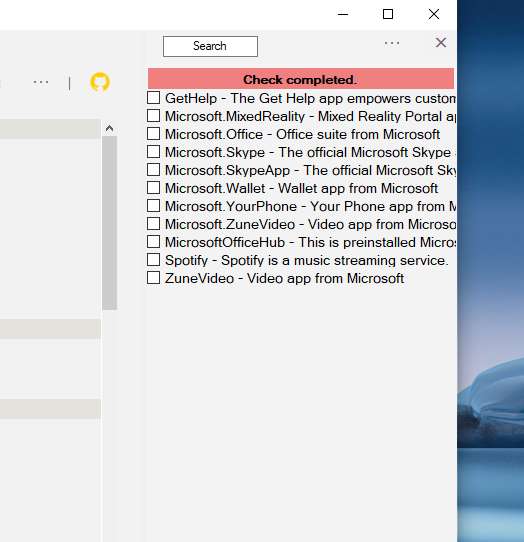Click 'Office suite from Microsoft' text

[358, 134]
